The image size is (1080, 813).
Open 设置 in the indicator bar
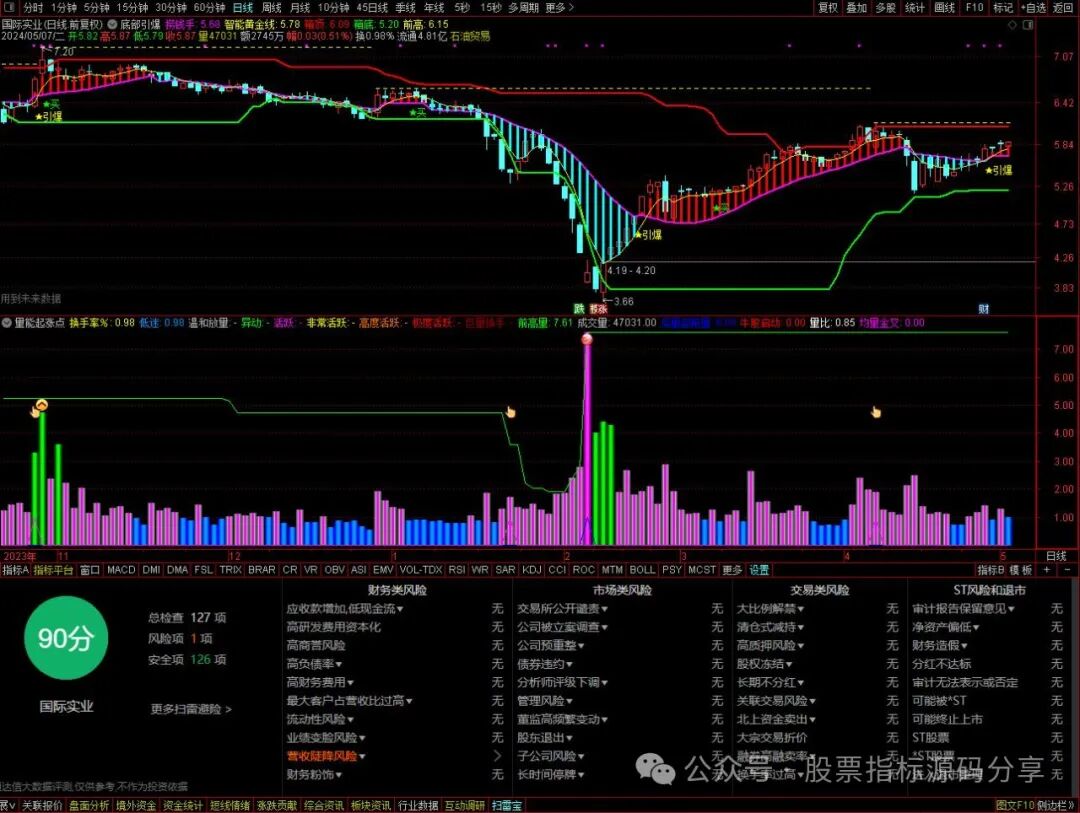coord(759,570)
